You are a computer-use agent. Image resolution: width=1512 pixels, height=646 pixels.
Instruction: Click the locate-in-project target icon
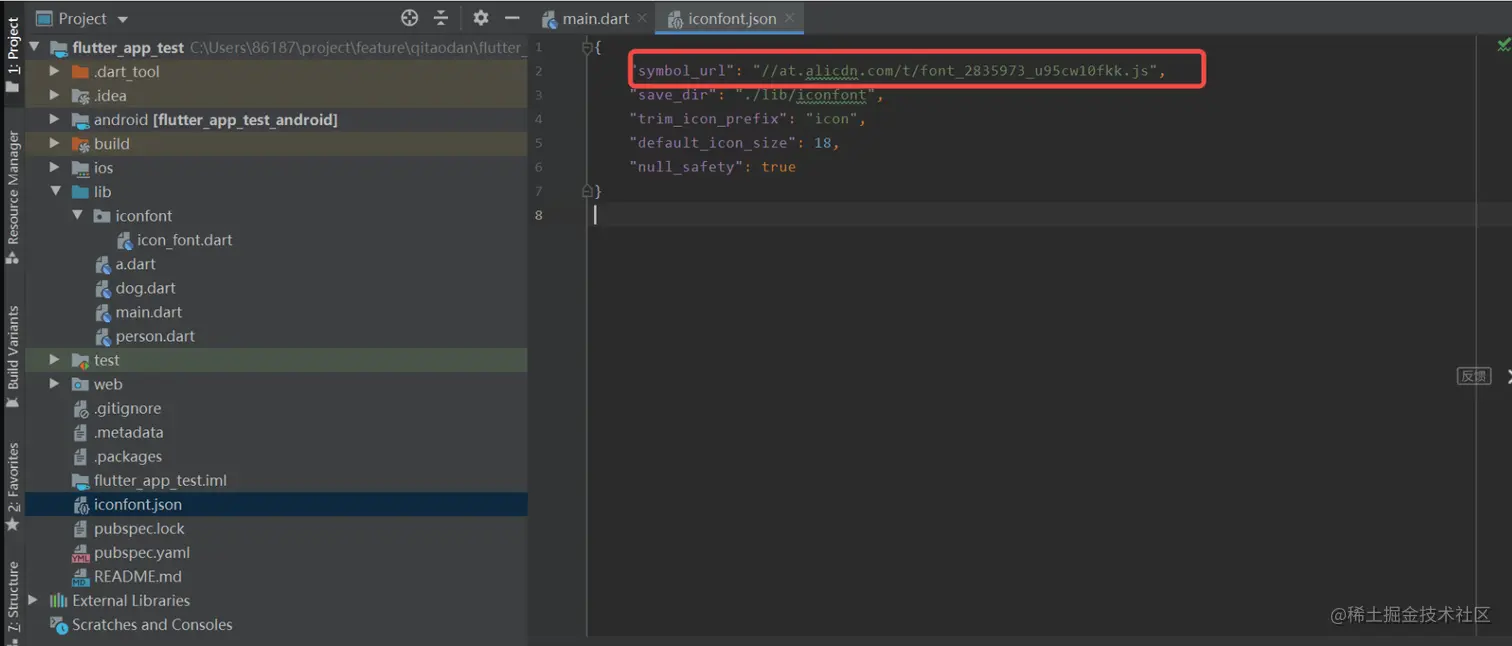click(x=409, y=18)
